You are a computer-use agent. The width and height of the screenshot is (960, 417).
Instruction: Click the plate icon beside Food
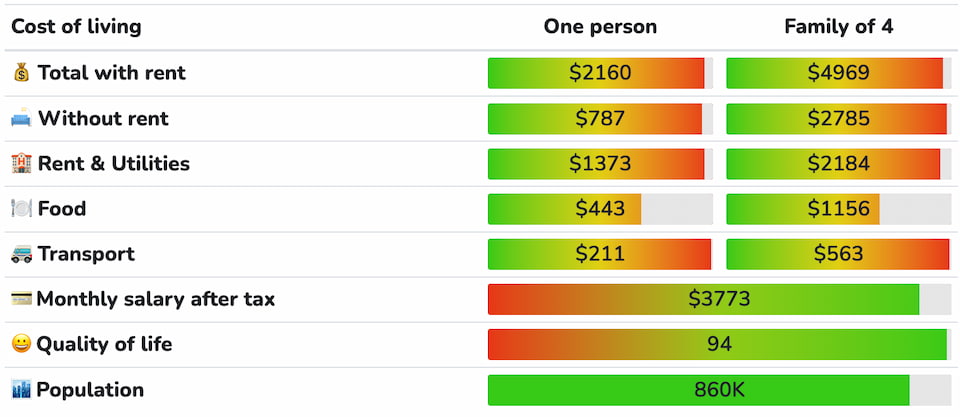pos(21,209)
